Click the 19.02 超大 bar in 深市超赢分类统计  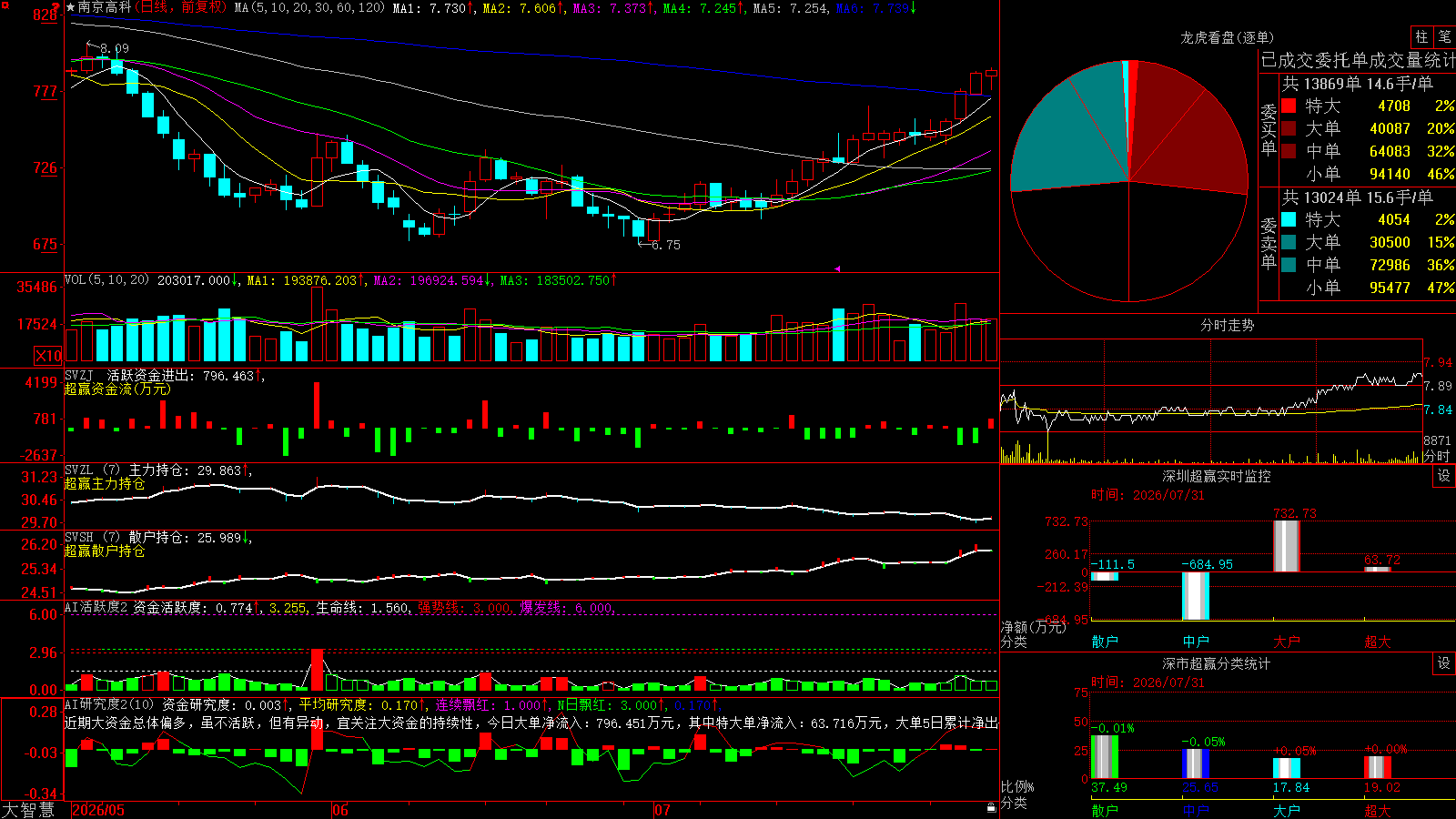pos(1378,767)
